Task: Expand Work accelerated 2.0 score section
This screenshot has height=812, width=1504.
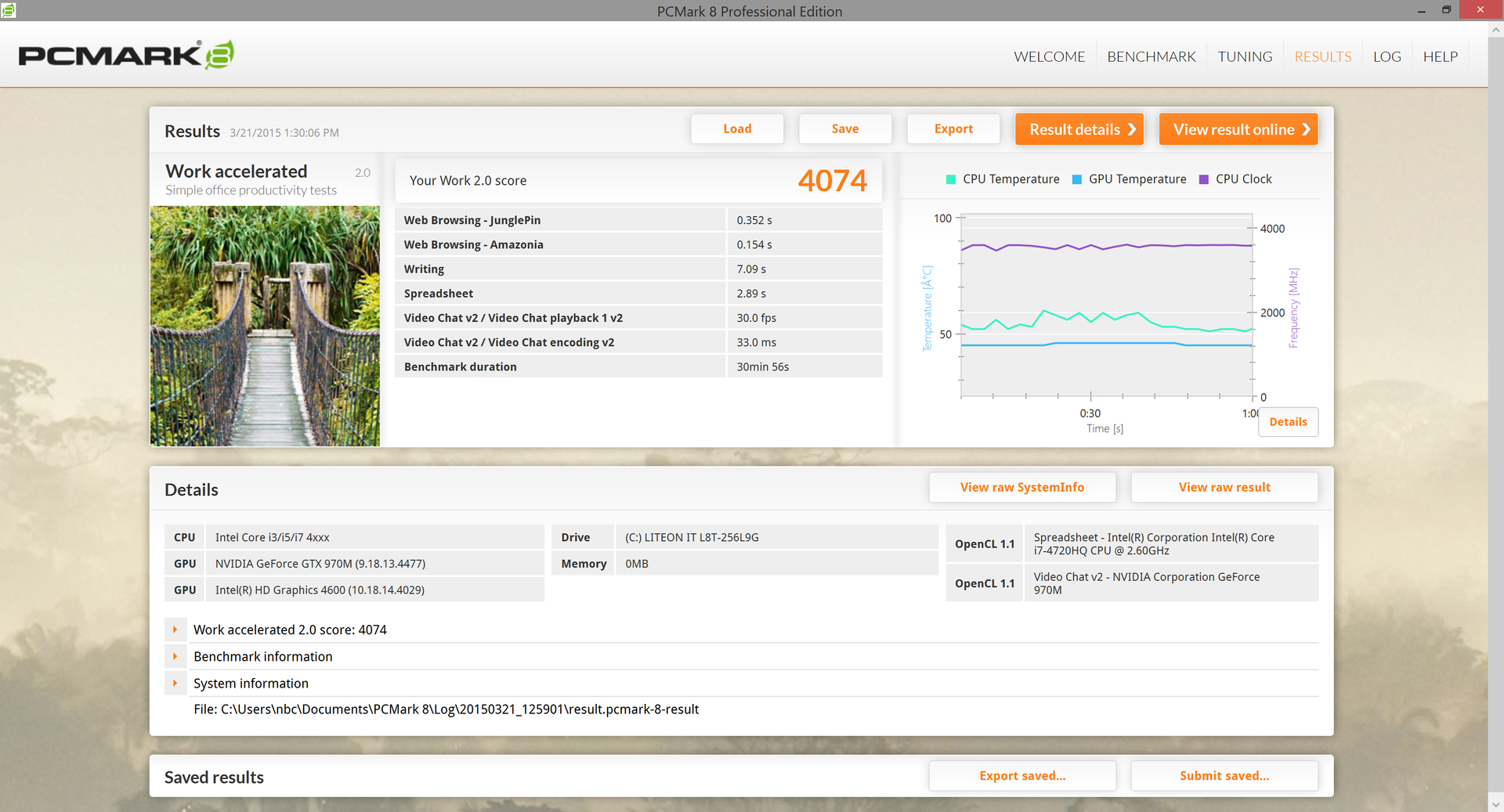Action: (x=175, y=630)
